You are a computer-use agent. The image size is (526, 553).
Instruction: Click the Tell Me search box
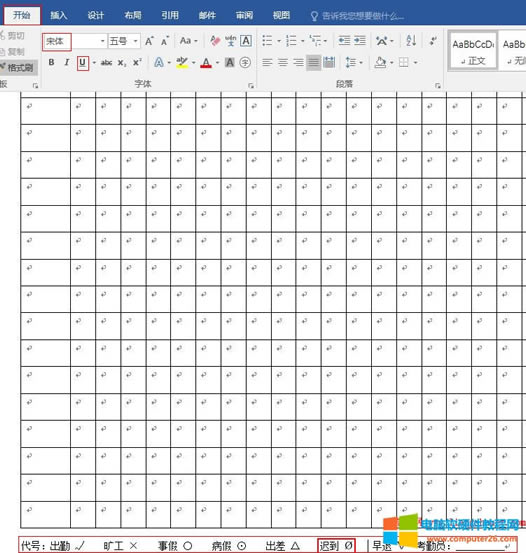[x=357, y=16]
